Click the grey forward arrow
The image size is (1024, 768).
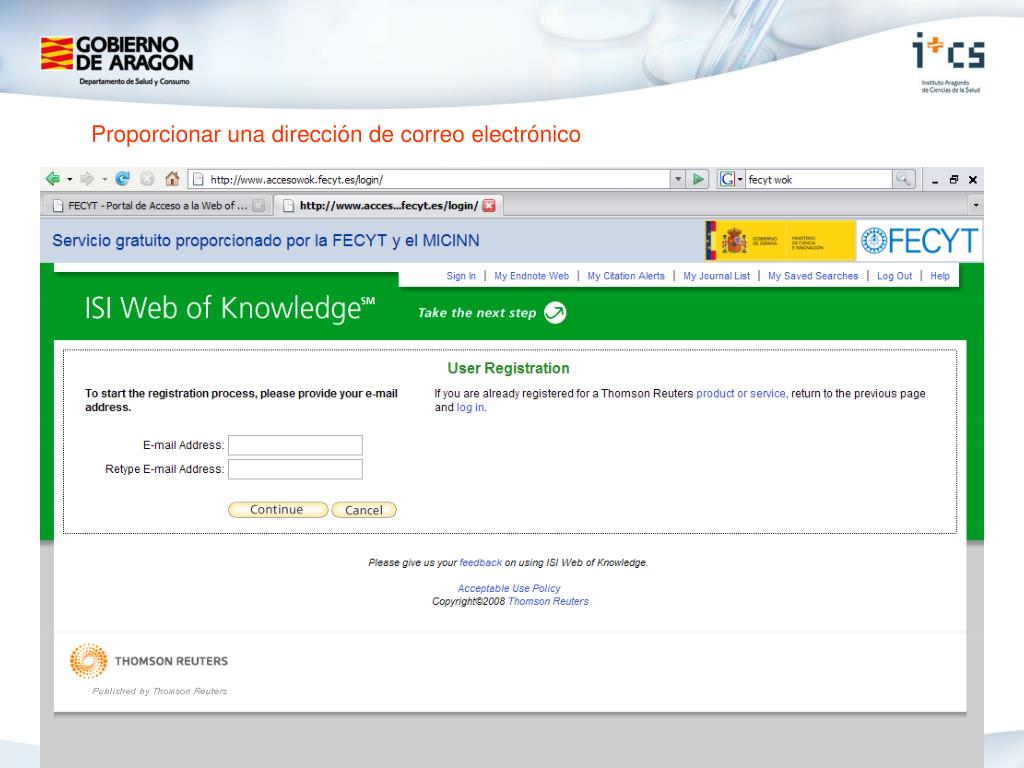(x=87, y=178)
